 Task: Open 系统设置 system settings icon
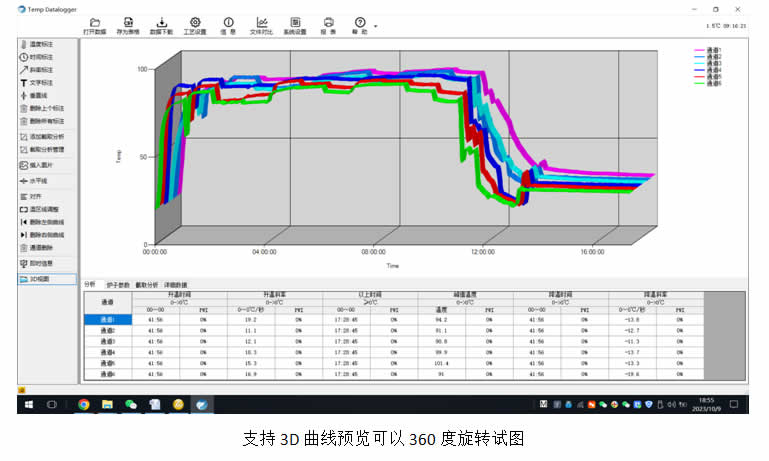(x=295, y=26)
